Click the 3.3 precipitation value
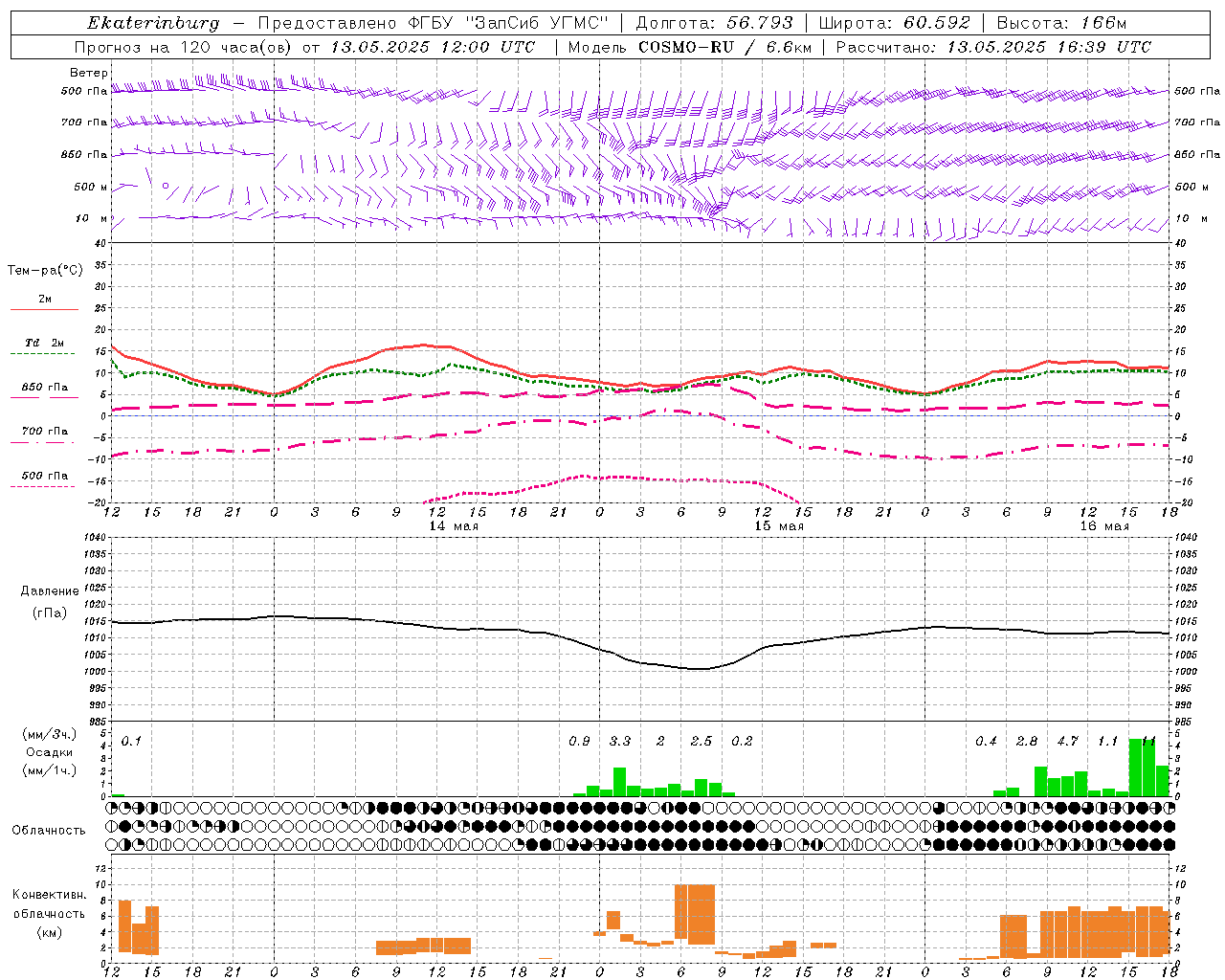 620,742
